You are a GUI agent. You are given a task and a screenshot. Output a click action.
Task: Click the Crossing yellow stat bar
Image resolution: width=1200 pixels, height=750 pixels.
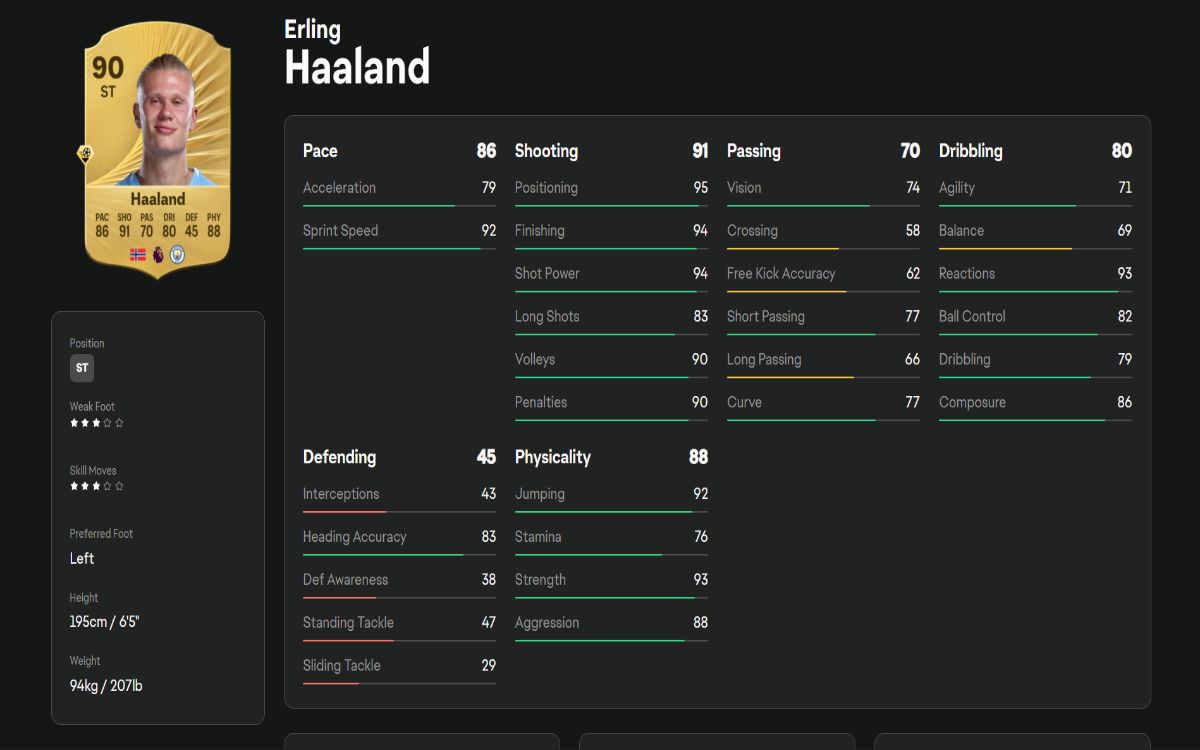pos(823,248)
